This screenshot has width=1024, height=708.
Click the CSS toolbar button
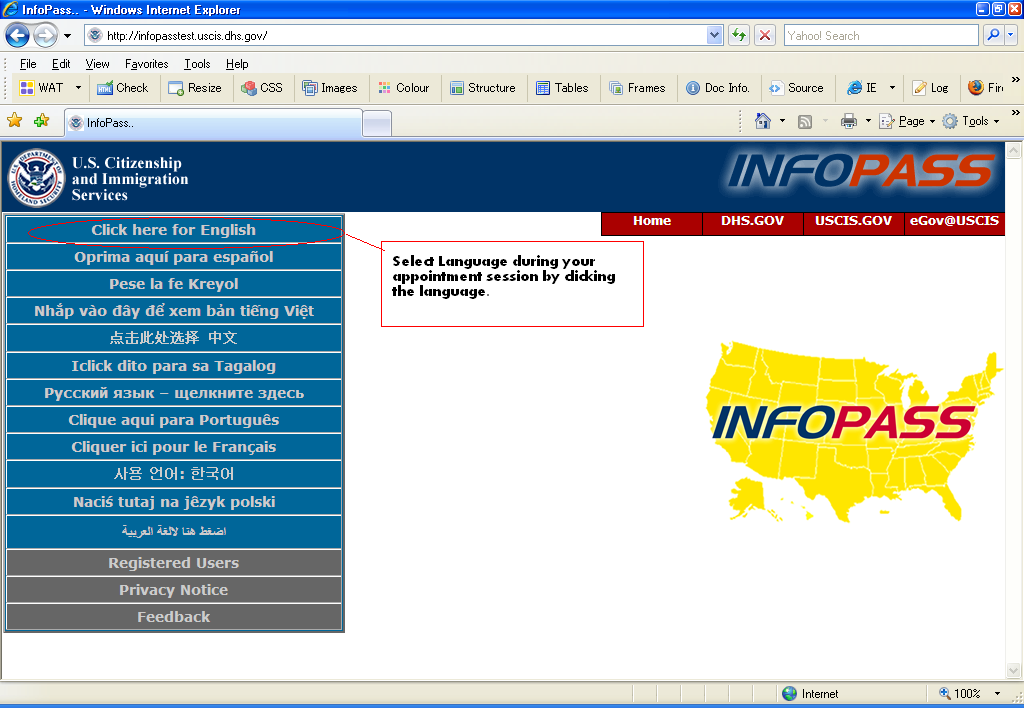click(x=262, y=88)
